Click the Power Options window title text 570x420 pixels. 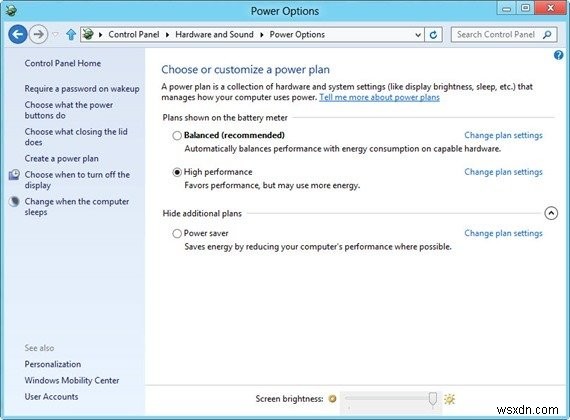pyautogui.click(x=285, y=11)
